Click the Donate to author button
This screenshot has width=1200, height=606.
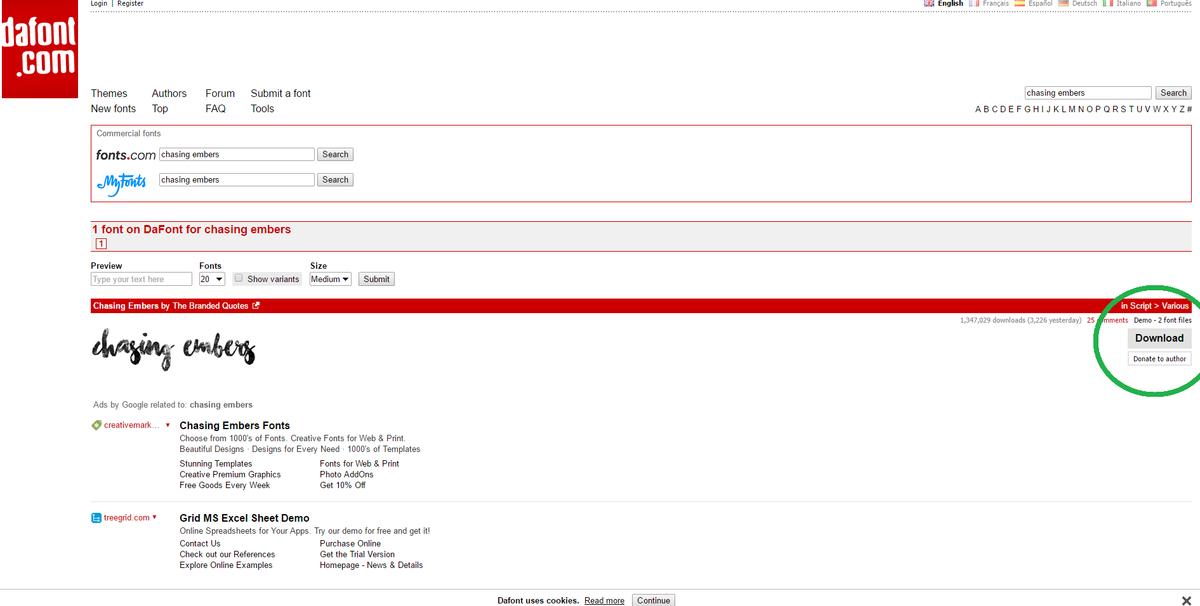click(1159, 358)
